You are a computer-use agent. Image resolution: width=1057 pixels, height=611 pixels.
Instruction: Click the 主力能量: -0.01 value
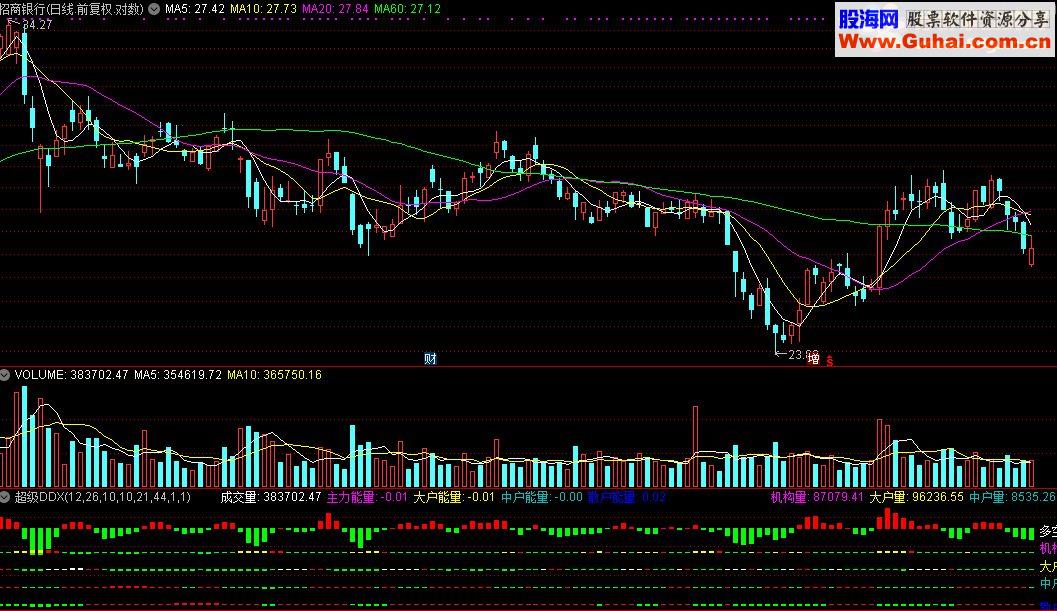[x=367, y=497]
